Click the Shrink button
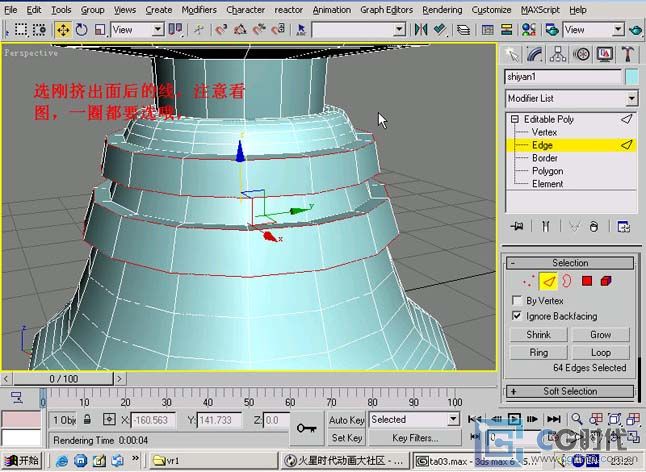 [538, 334]
